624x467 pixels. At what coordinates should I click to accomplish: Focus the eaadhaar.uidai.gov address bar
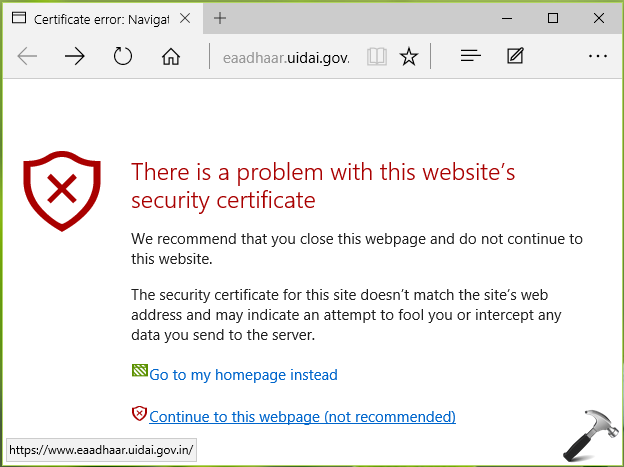(286, 58)
